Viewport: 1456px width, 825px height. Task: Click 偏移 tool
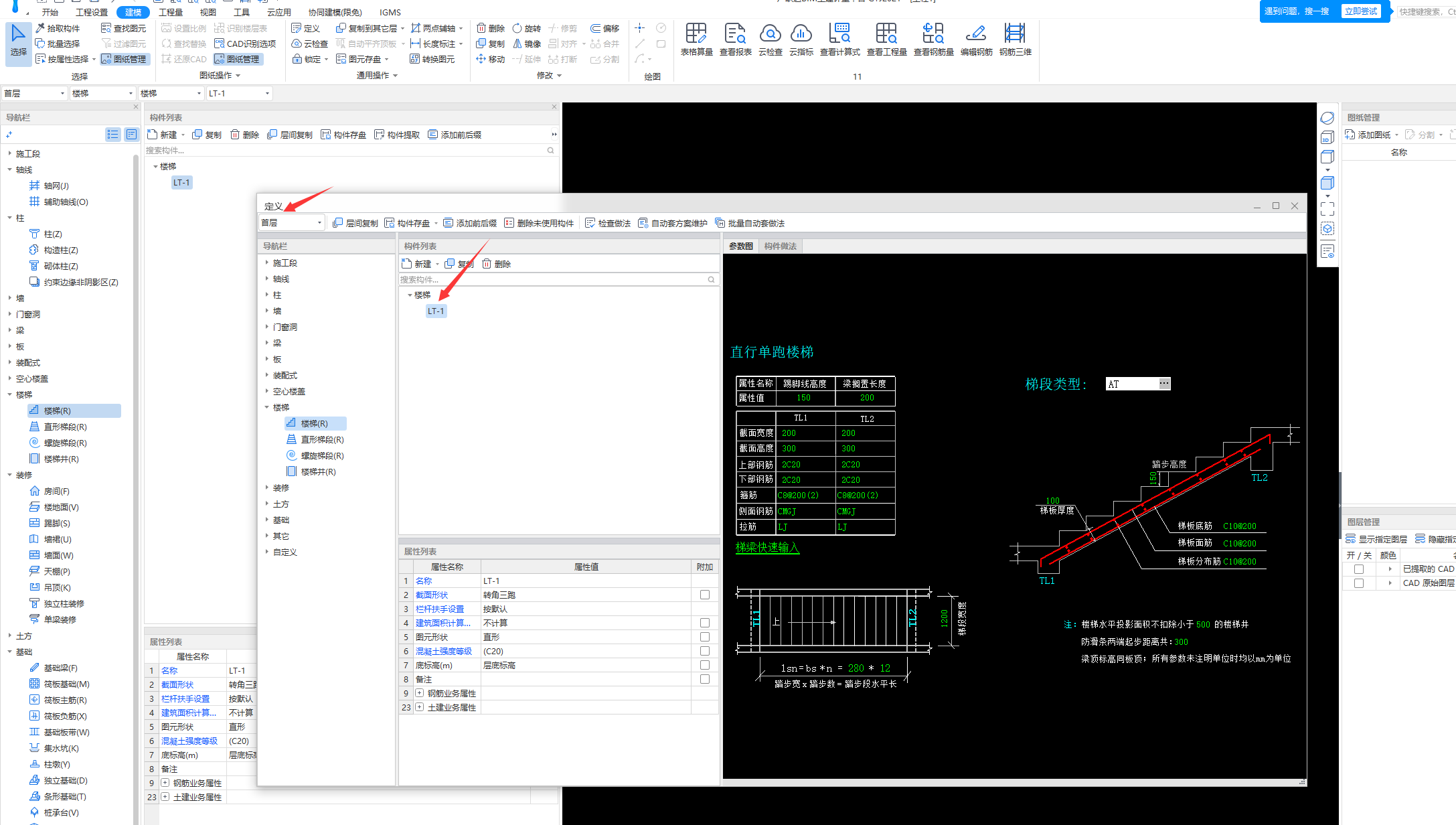[x=605, y=28]
